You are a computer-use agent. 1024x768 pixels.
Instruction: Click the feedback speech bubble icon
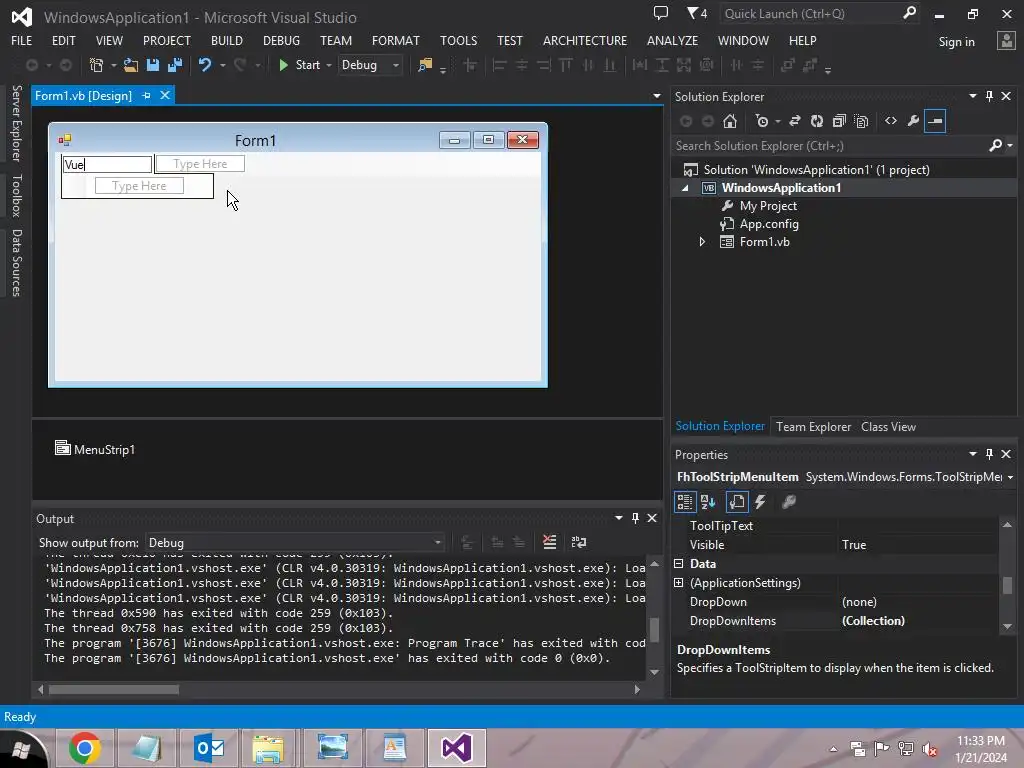point(661,13)
